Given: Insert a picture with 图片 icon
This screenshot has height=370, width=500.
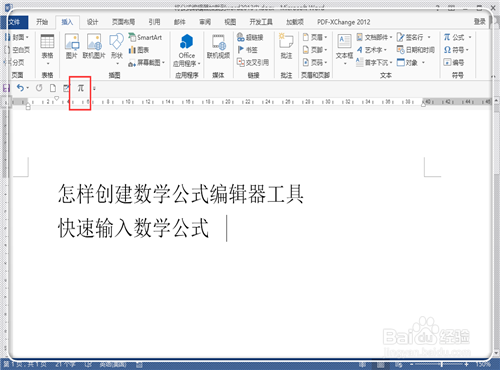Looking at the screenshot, I should click(x=72, y=47).
